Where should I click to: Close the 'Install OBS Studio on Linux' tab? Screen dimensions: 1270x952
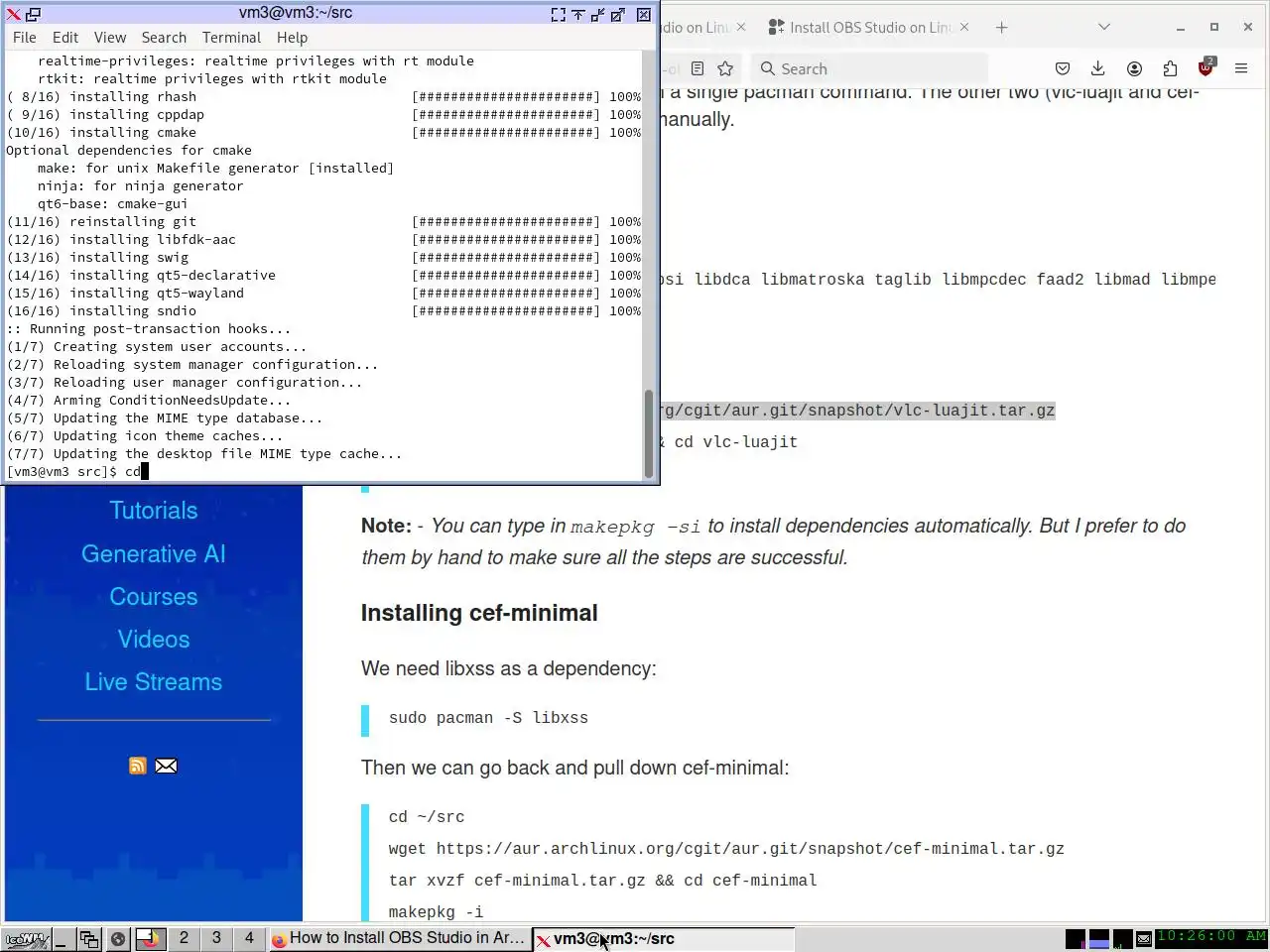tap(964, 27)
